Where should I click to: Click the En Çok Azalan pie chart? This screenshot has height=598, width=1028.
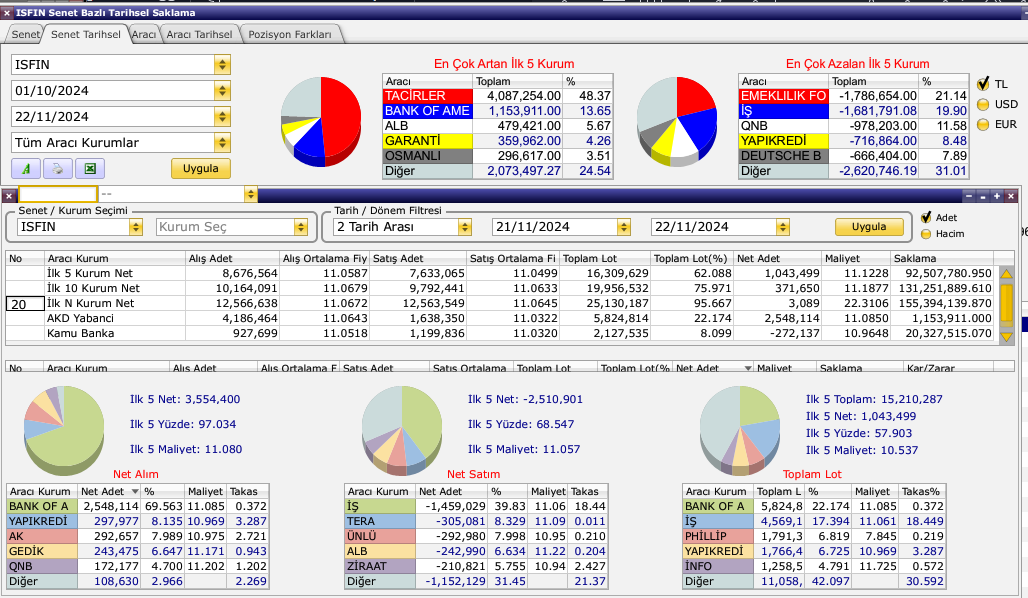pyautogui.click(x=677, y=122)
